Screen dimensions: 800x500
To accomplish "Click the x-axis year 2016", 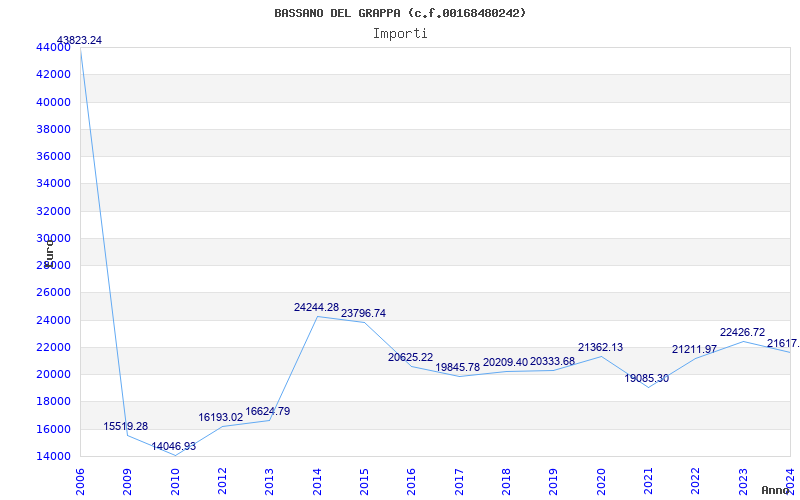I will tap(411, 482).
